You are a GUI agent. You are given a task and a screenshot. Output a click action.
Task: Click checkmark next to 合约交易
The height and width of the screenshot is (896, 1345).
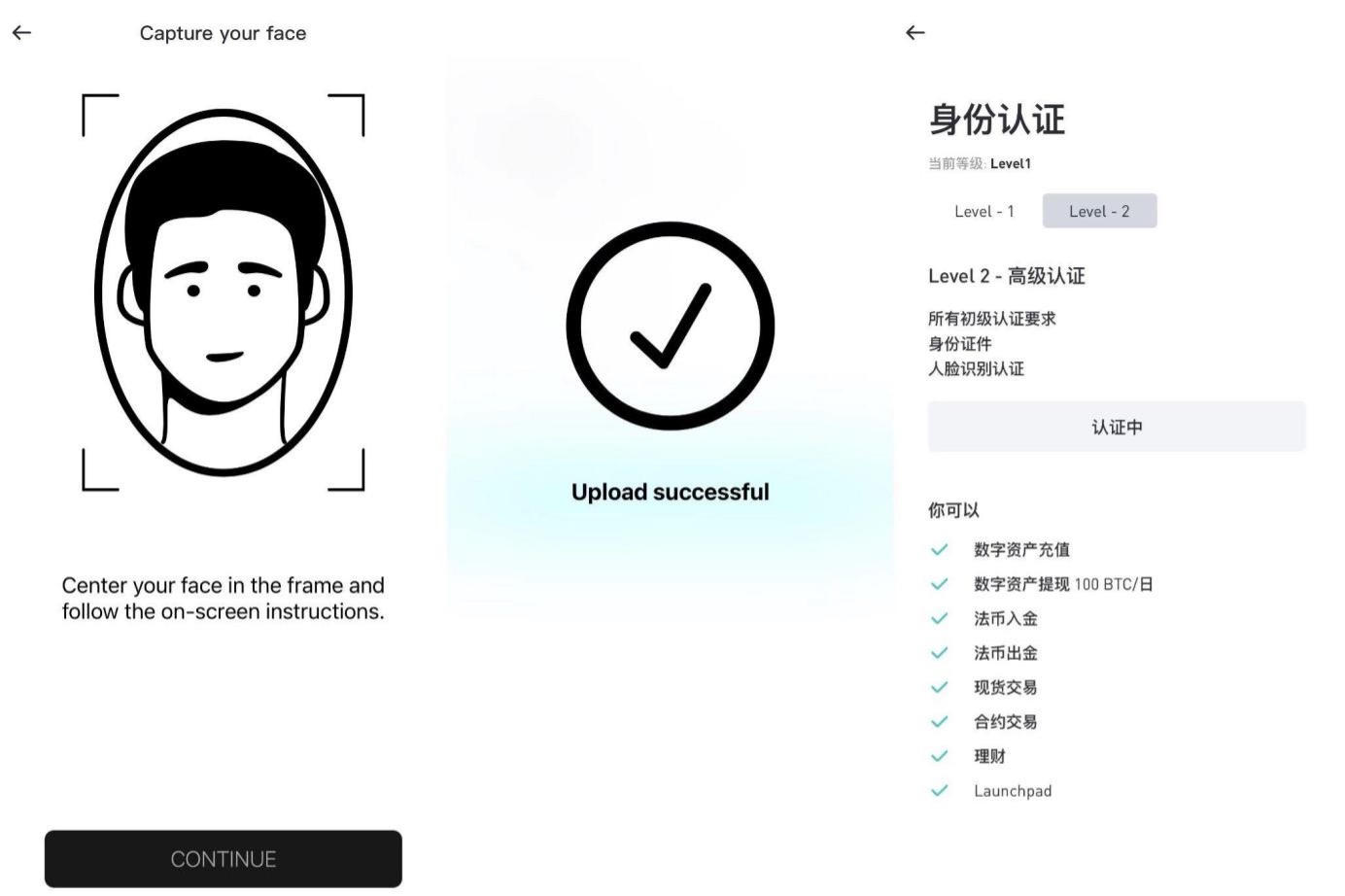point(939,722)
